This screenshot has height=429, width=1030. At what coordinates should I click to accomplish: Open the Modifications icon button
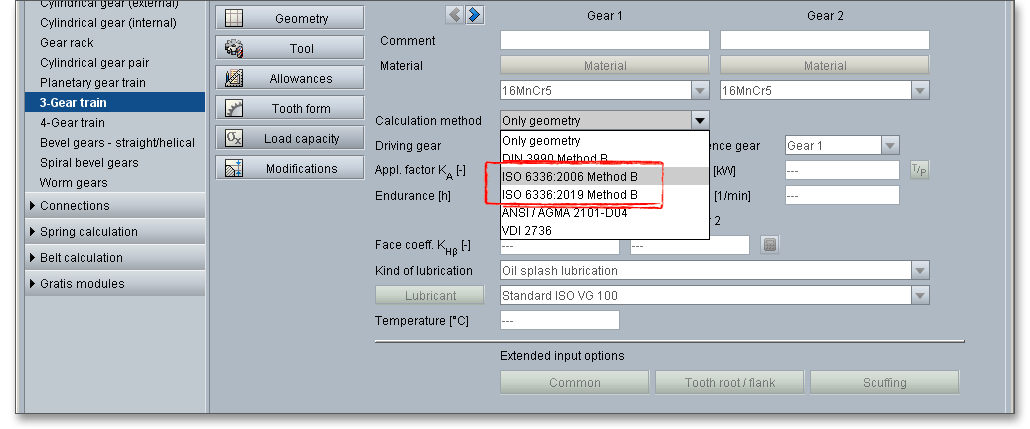235,169
